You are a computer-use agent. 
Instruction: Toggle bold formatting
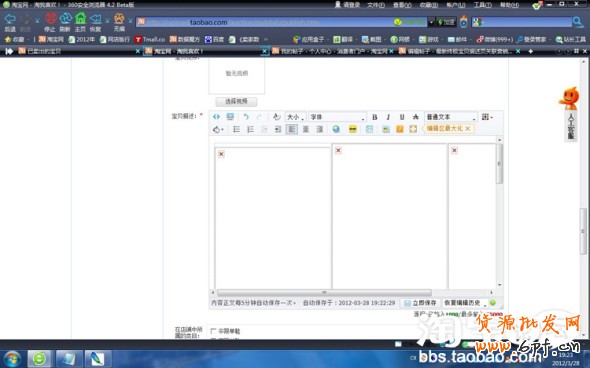click(x=374, y=117)
